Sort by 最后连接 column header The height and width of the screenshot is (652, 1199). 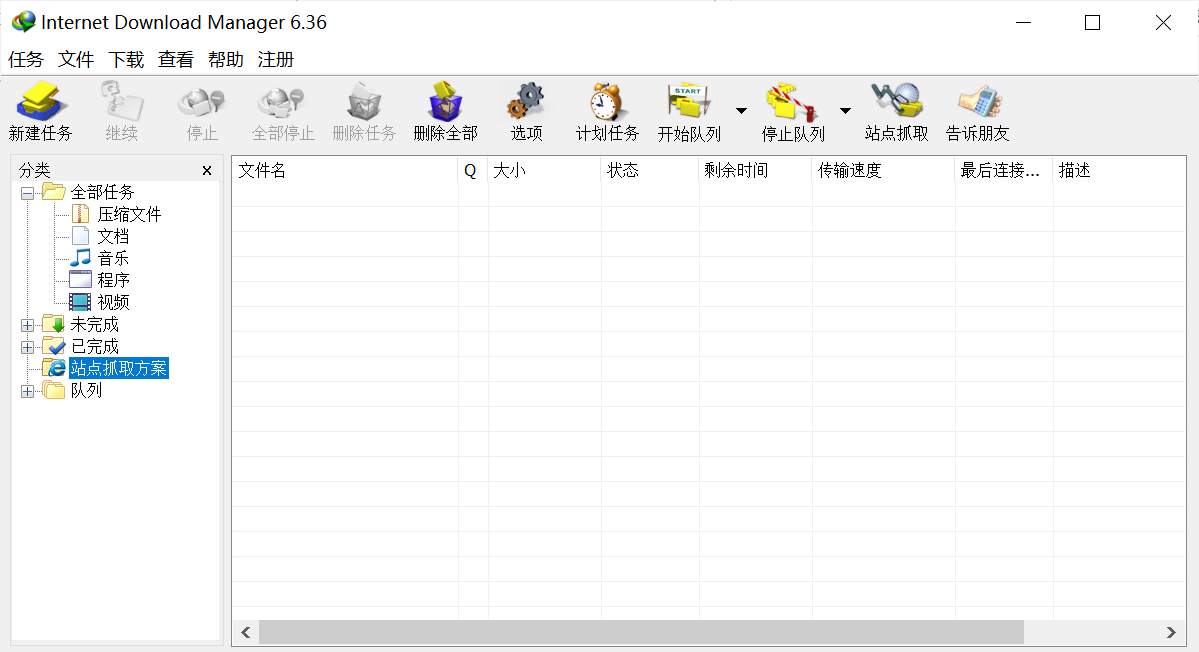tap(1004, 170)
